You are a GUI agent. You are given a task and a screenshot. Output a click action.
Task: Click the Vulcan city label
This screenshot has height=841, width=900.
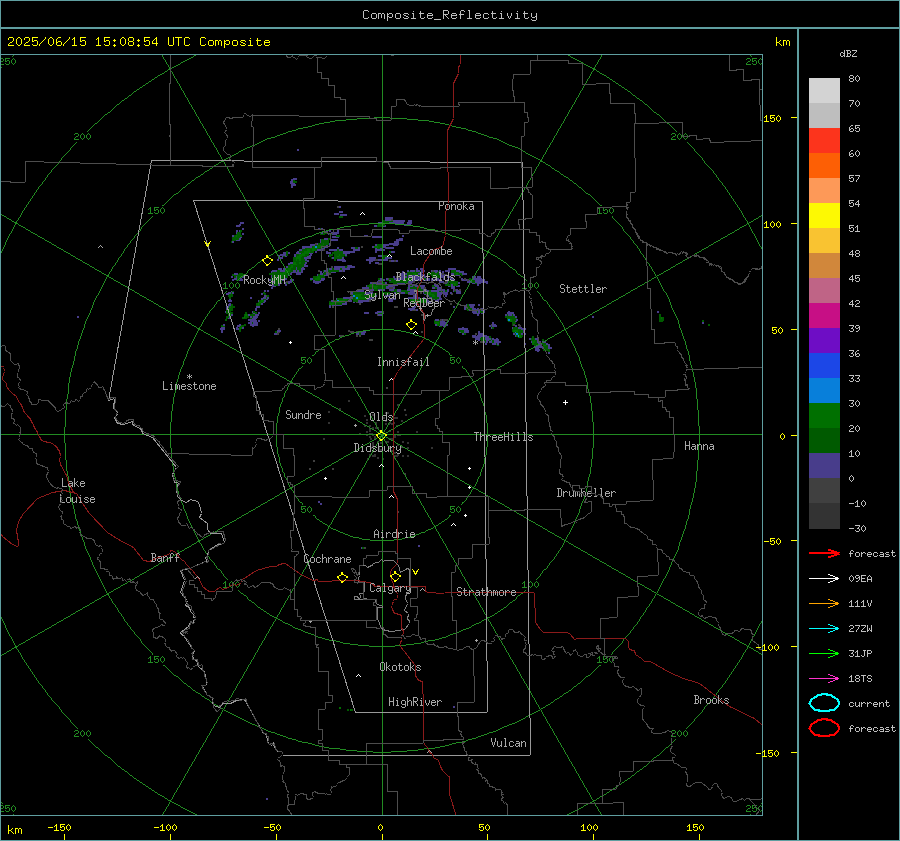pos(509,743)
